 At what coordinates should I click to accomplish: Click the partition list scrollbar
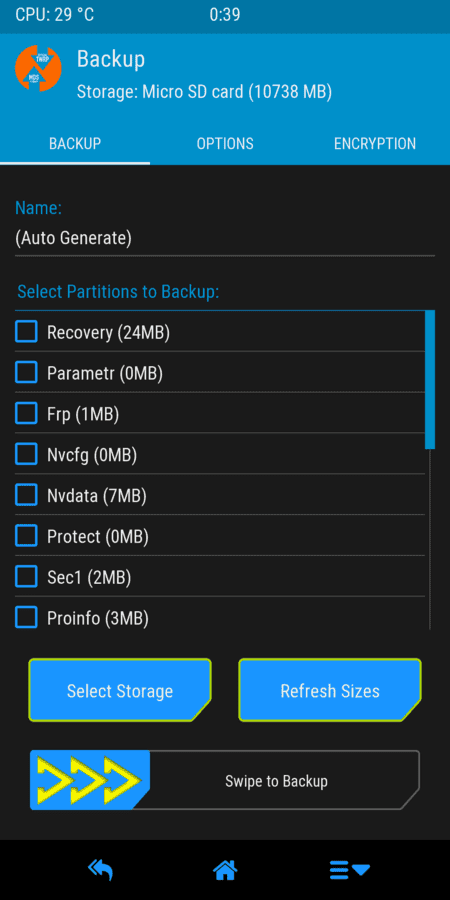tap(430, 379)
